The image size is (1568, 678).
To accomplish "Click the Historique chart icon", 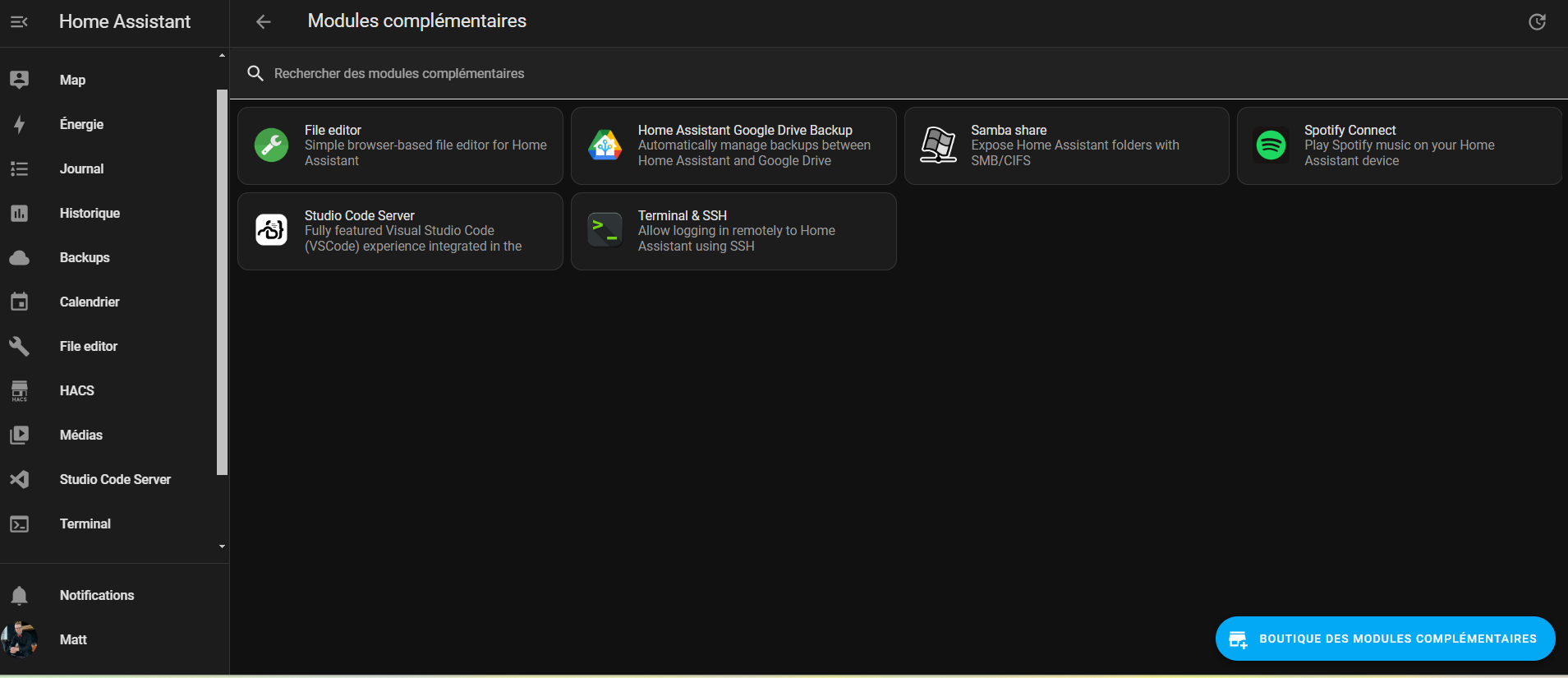I will [x=20, y=213].
